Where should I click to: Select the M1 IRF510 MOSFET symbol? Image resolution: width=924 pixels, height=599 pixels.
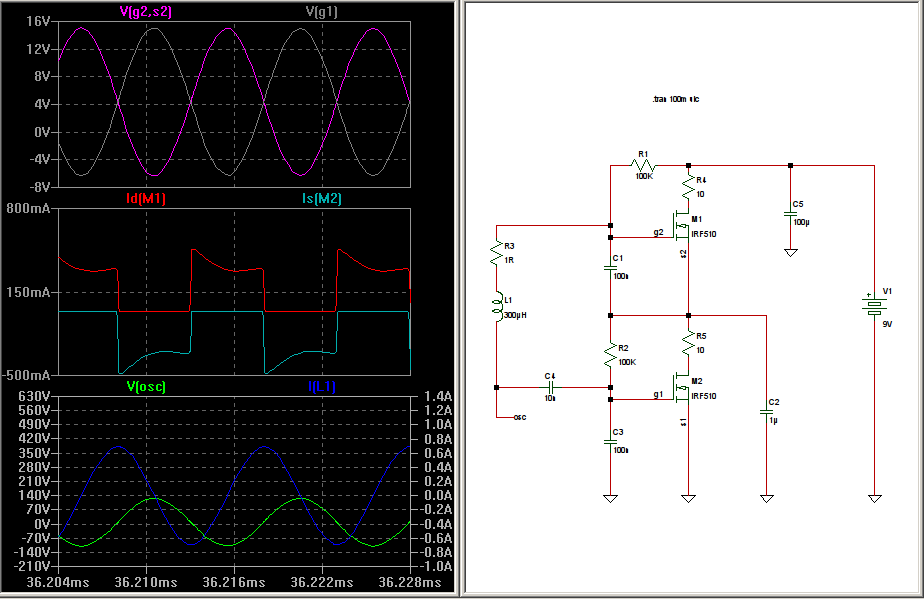click(683, 230)
